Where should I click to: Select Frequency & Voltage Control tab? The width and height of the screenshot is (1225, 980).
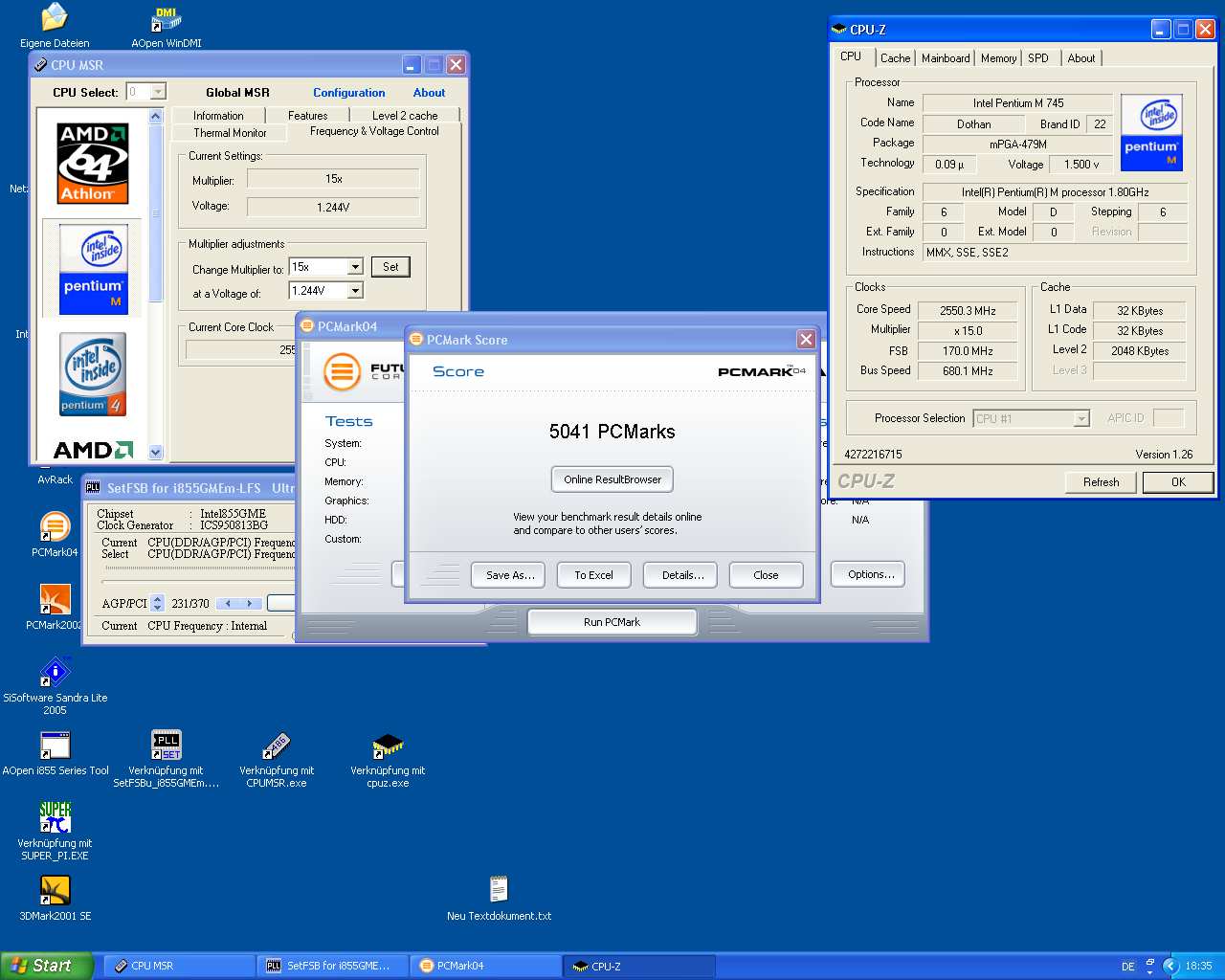click(374, 131)
